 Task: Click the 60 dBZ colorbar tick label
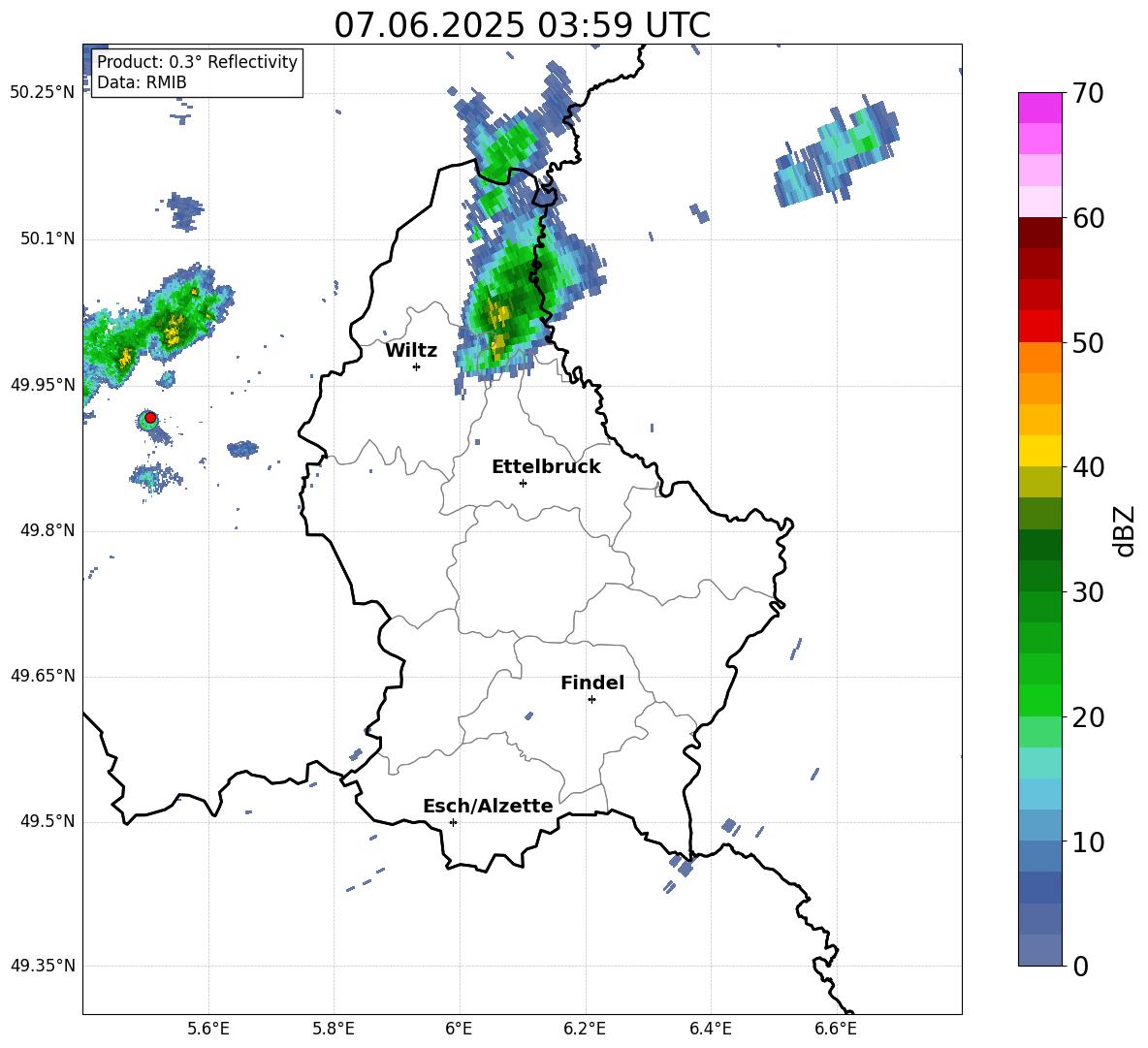click(1088, 218)
